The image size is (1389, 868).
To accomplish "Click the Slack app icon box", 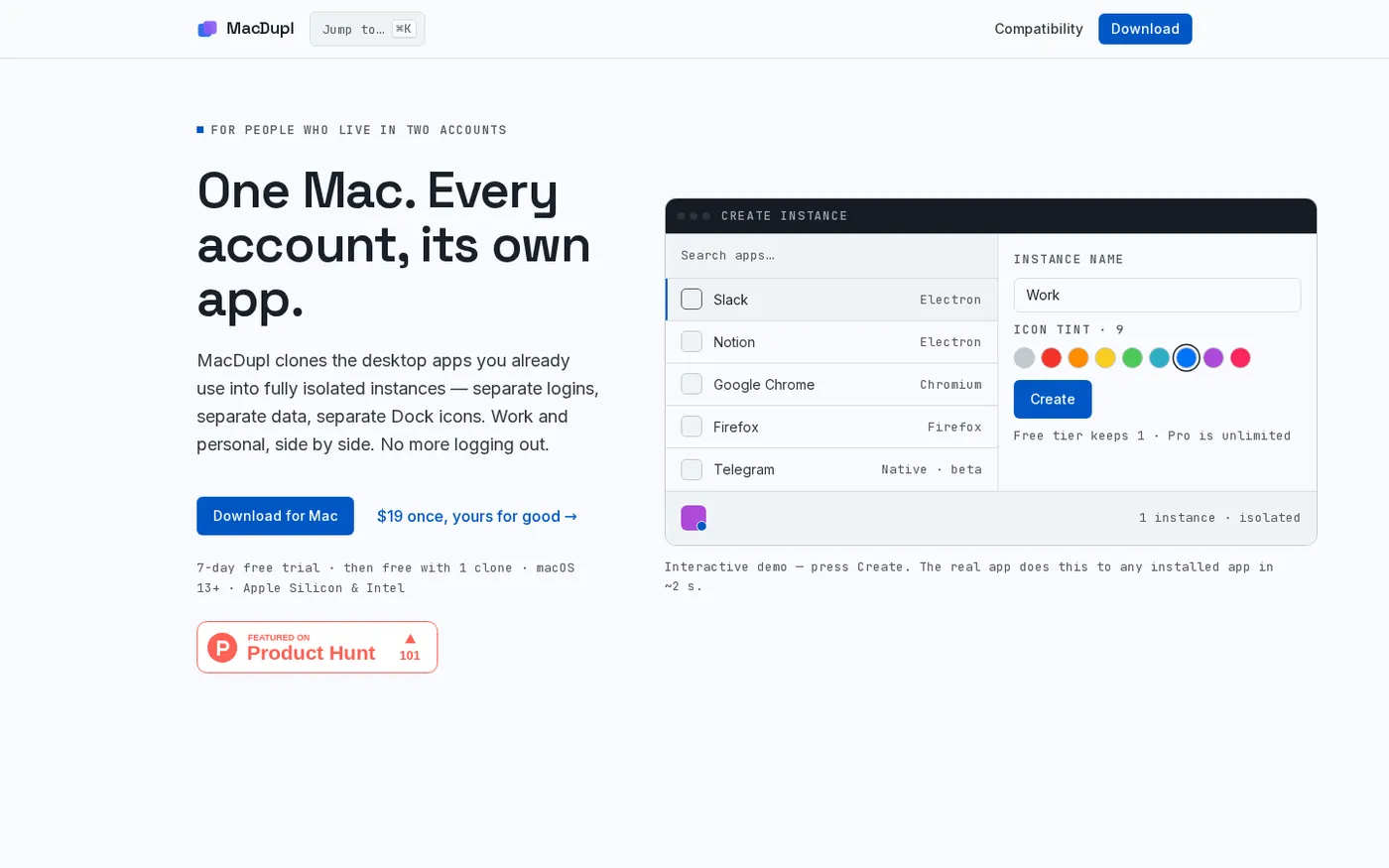I will pos(692,300).
